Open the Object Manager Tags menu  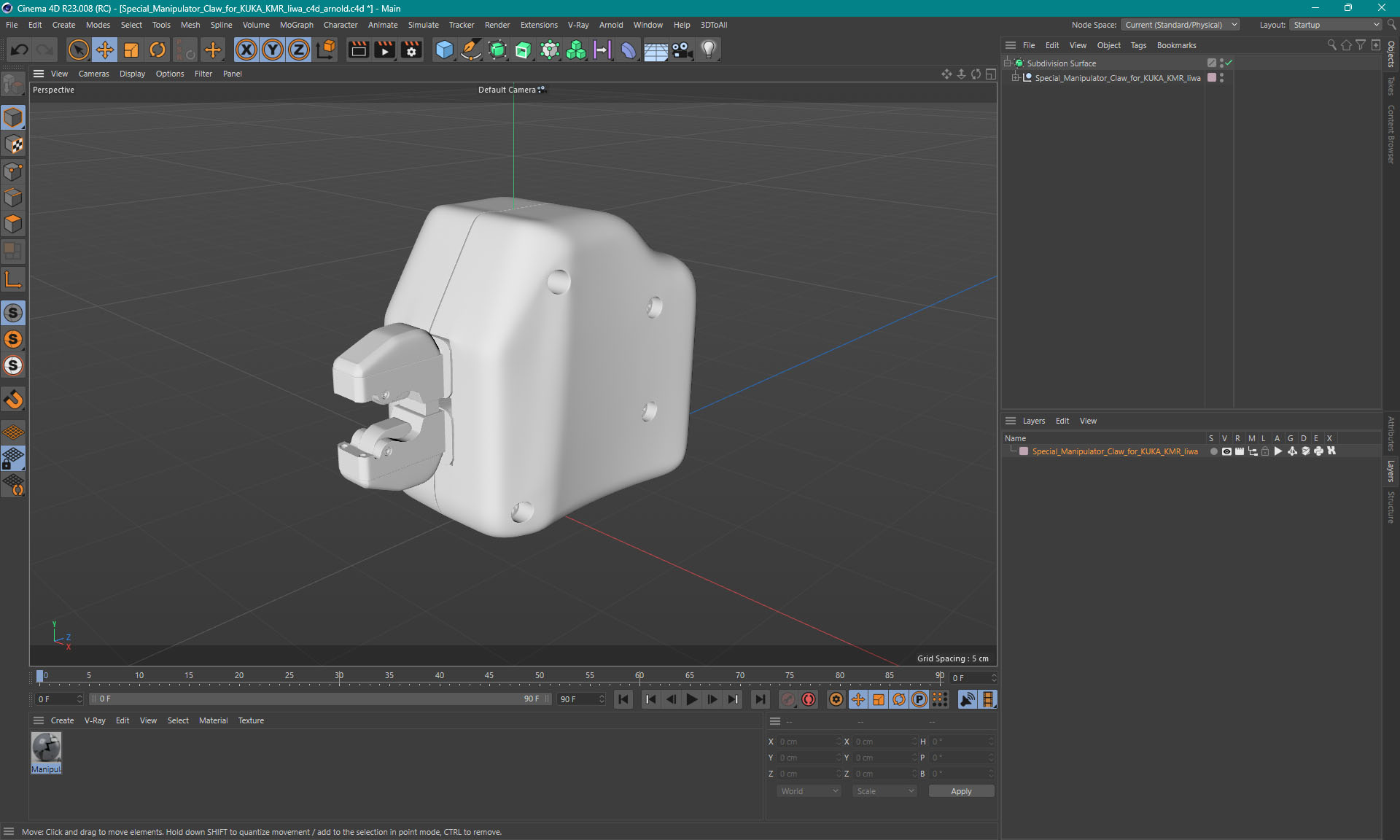pyautogui.click(x=1138, y=45)
